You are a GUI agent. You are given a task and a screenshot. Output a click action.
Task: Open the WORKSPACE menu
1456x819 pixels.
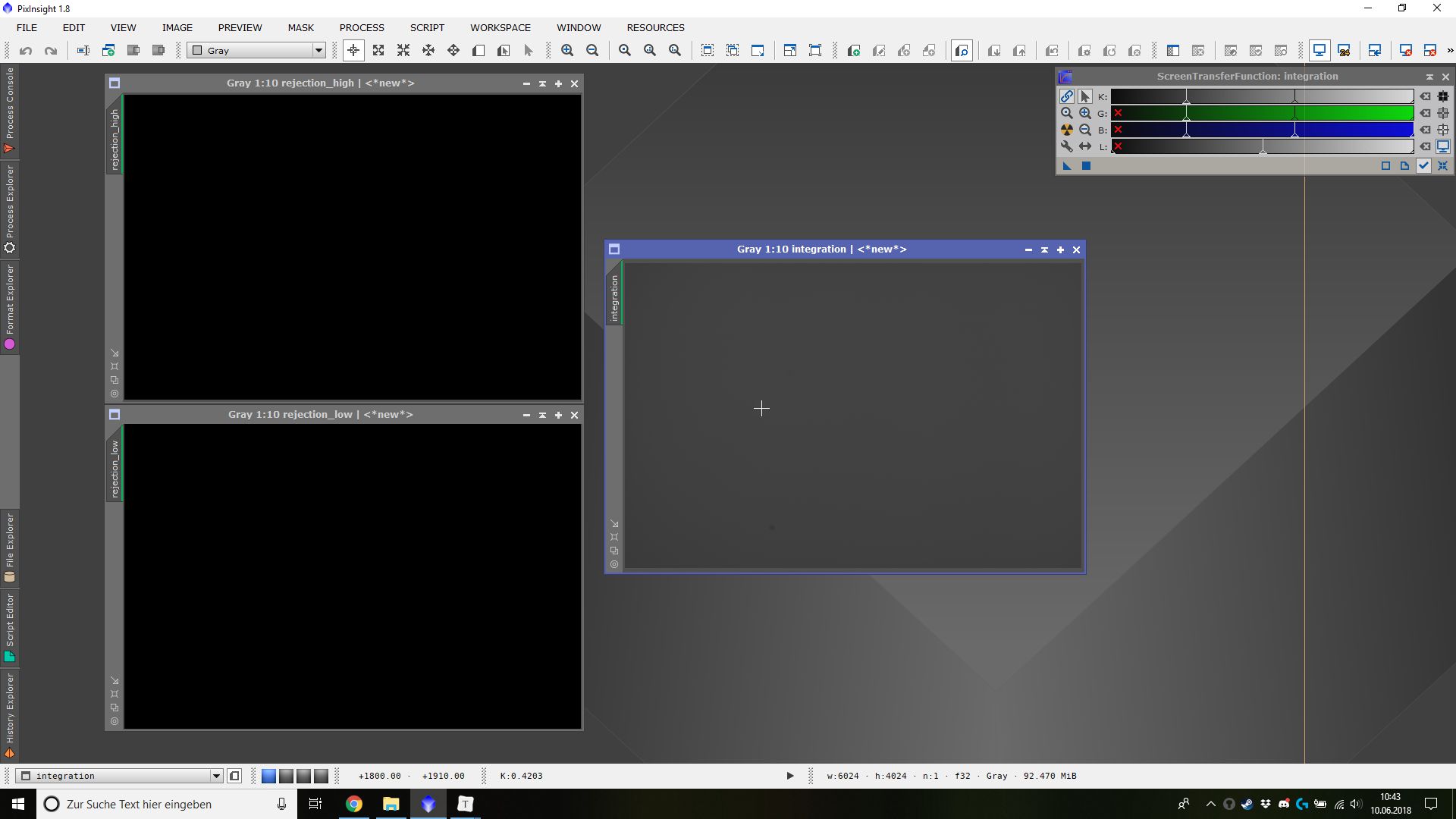pyautogui.click(x=500, y=27)
